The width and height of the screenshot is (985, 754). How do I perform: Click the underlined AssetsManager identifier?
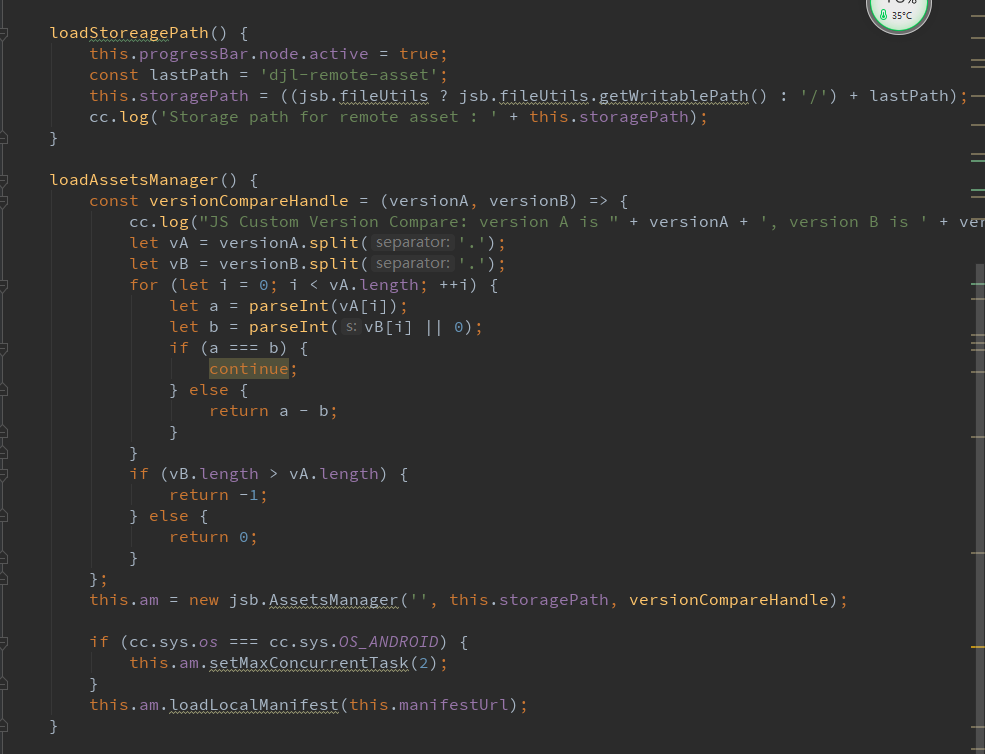click(334, 600)
